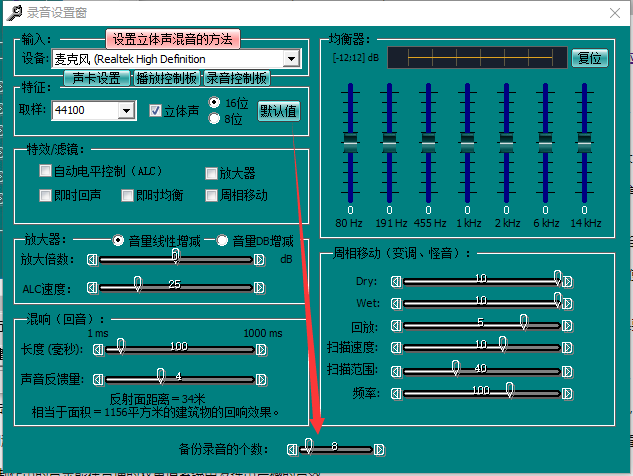Click right arrow of Dry slider

tap(568, 281)
